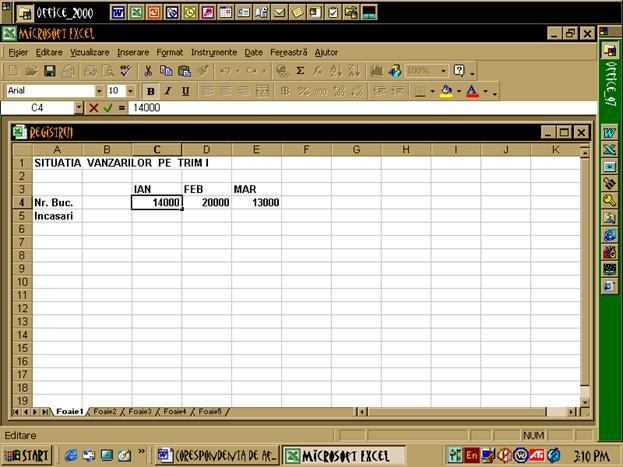Click vertical scrollbar down arrow
623x467 pixels.
click(584, 401)
